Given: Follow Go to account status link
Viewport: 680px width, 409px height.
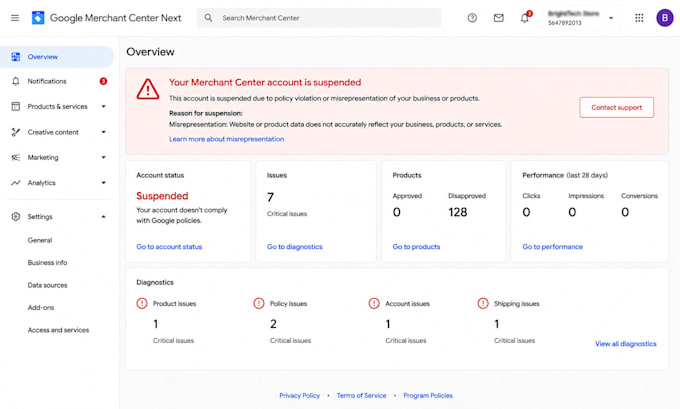Looking at the screenshot, I should (169, 246).
